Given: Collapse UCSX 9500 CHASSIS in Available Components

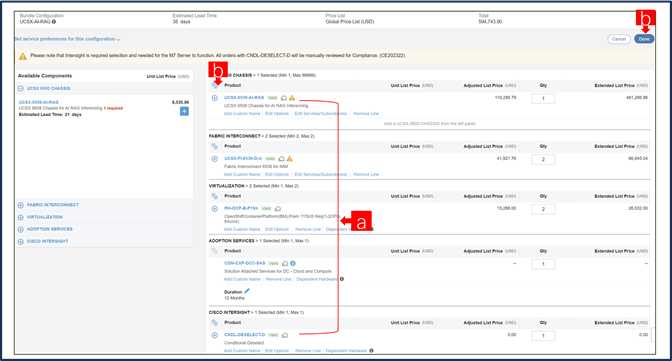Looking at the screenshot, I should point(20,88).
